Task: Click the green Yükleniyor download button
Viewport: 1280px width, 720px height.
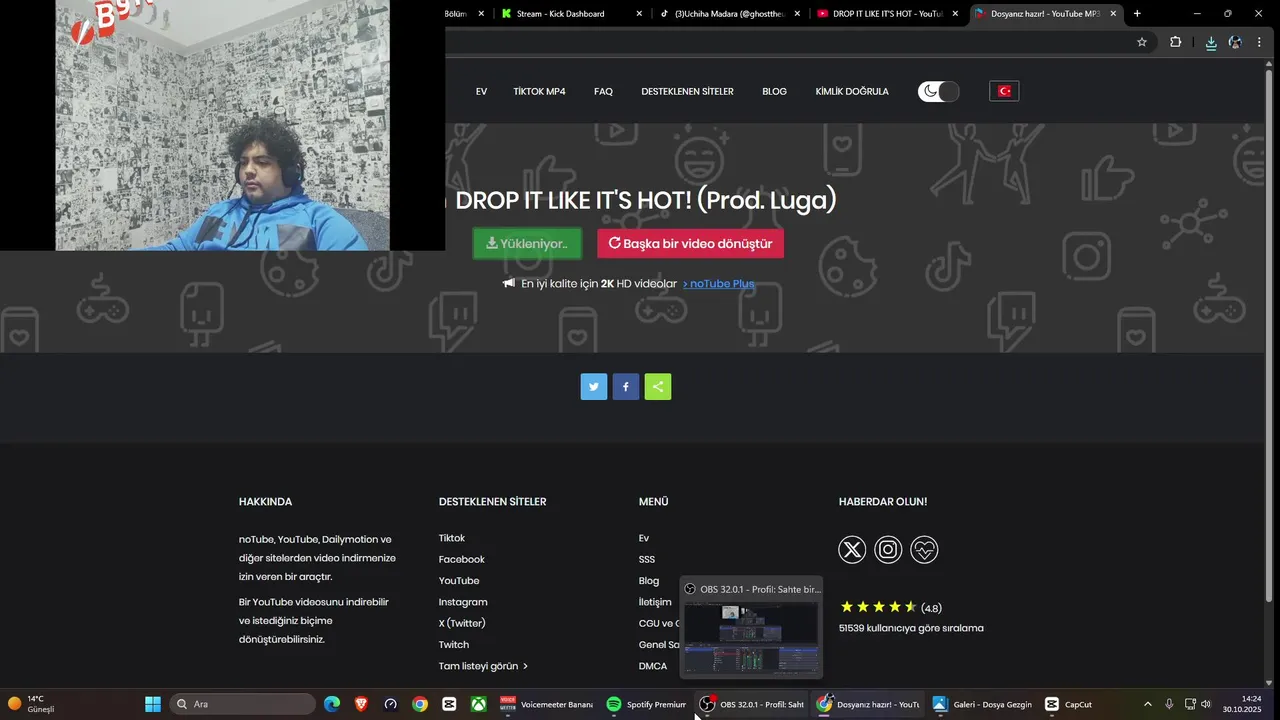Action: click(x=527, y=244)
